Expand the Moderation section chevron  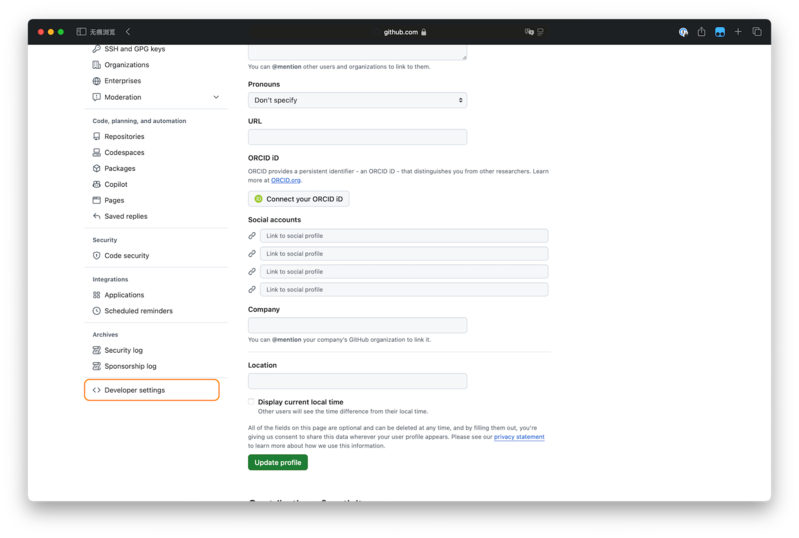(x=216, y=97)
